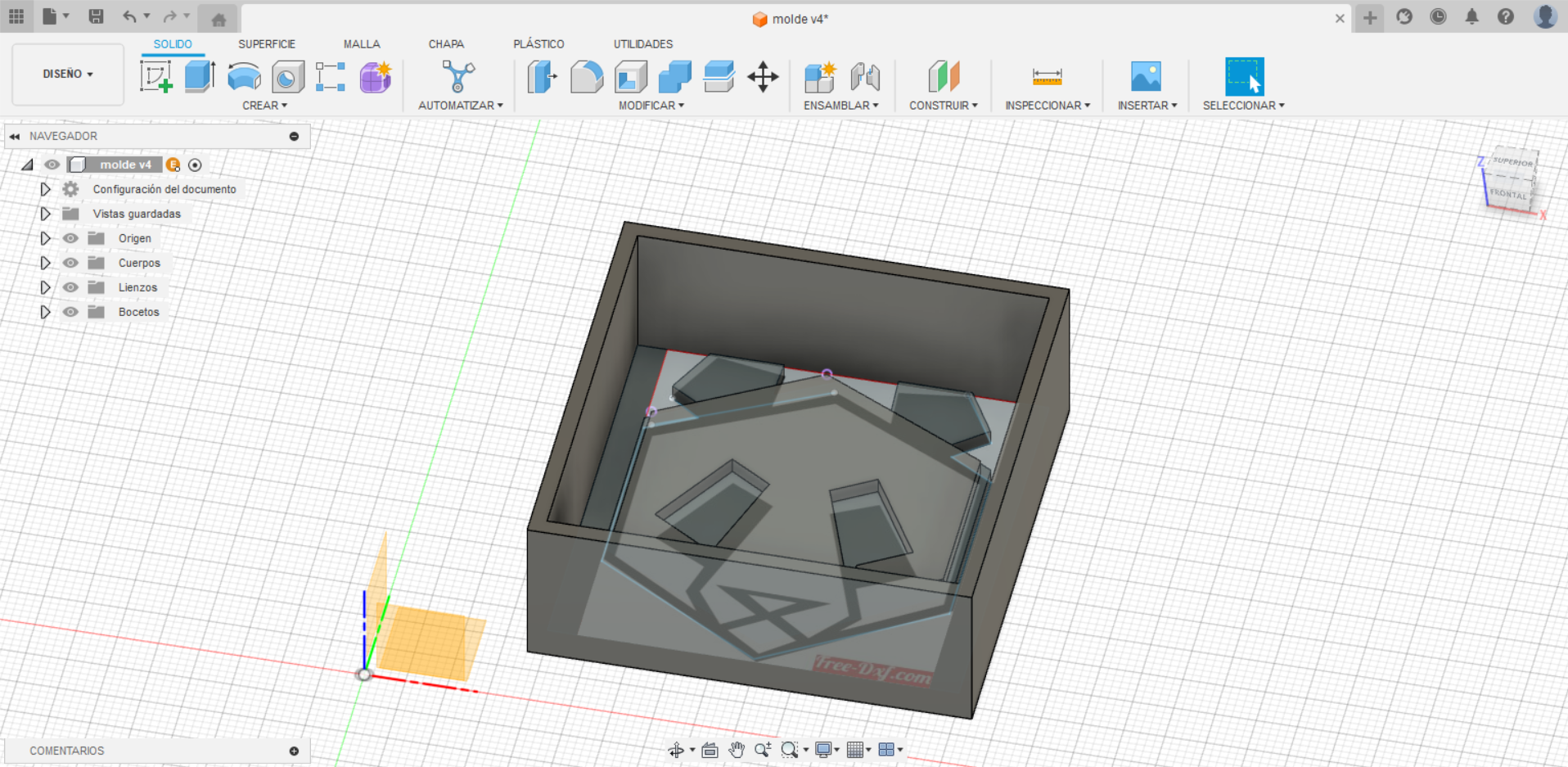Open the data panel grid icon
1568x767 pixels.
point(16,16)
